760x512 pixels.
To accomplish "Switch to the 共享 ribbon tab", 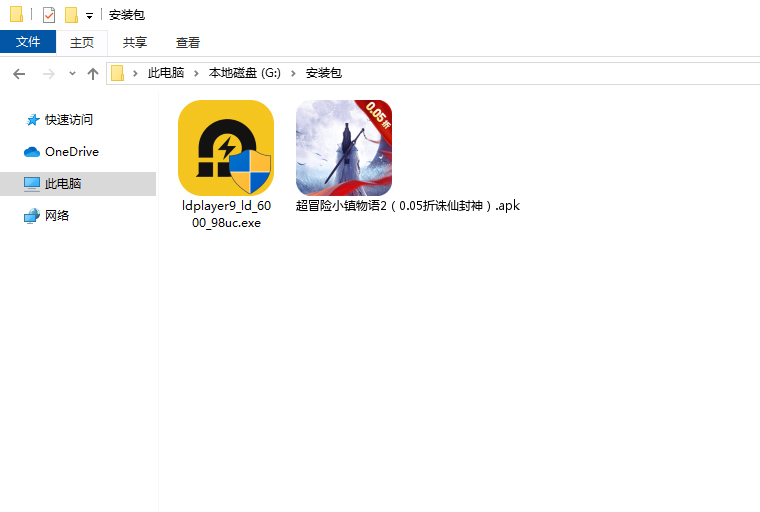I will point(135,43).
